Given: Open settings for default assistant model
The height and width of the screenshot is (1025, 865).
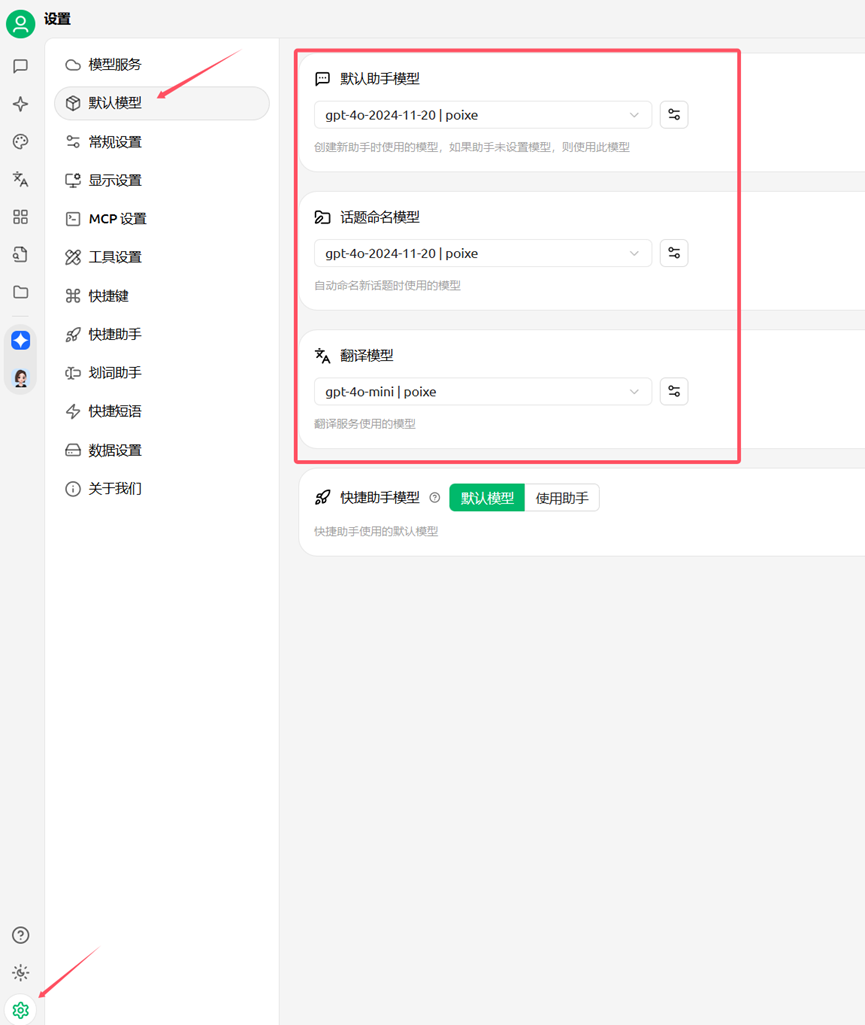Looking at the screenshot, I should coord(674,115).
